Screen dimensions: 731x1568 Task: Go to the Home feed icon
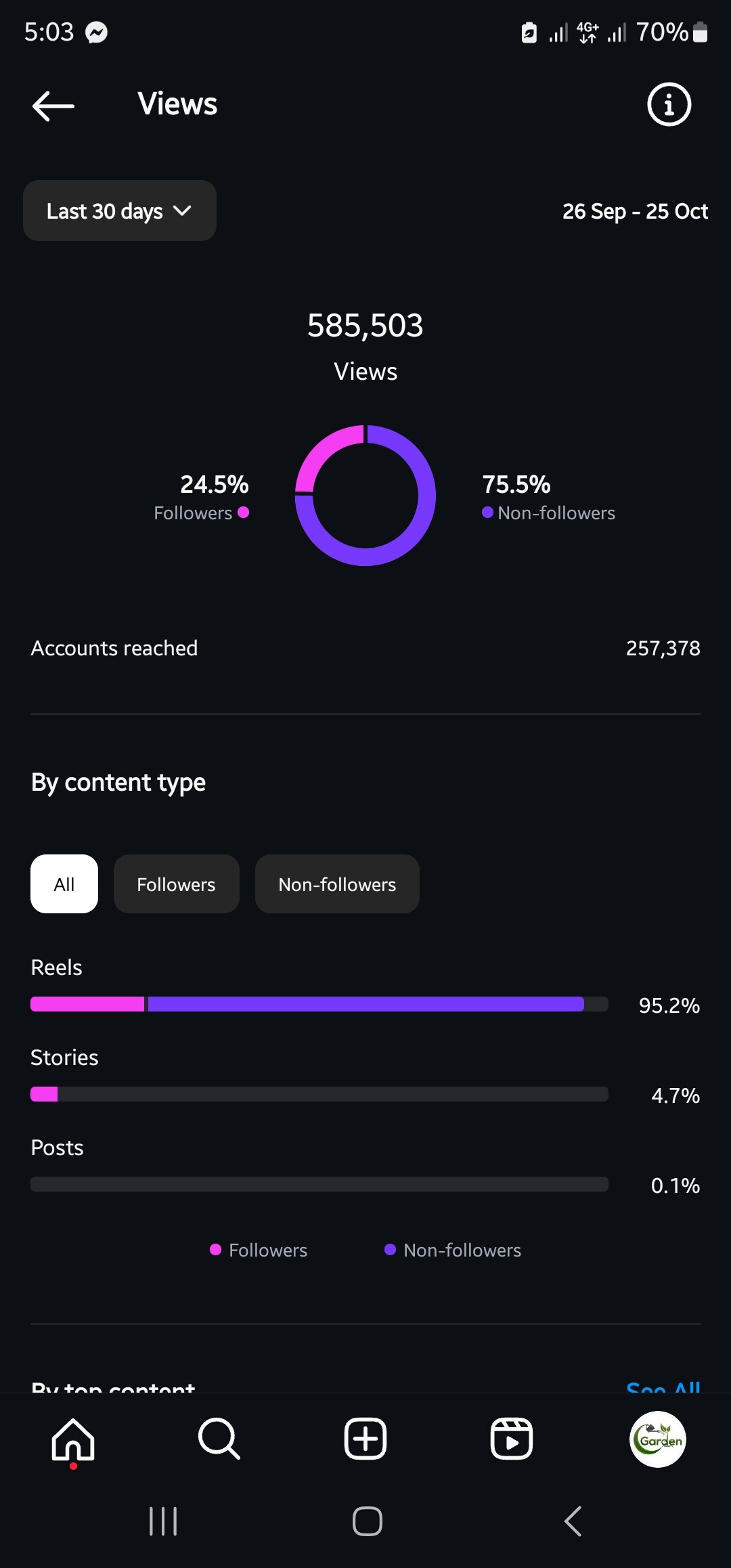[x=73, y=1439]
